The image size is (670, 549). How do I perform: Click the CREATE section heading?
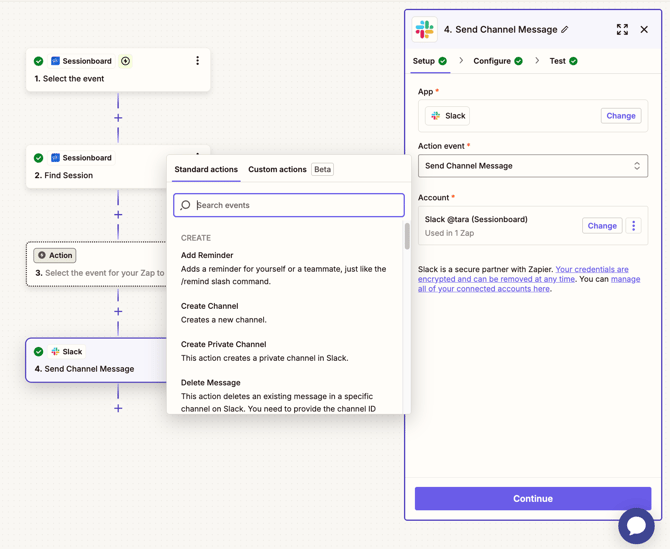[196, 238]
